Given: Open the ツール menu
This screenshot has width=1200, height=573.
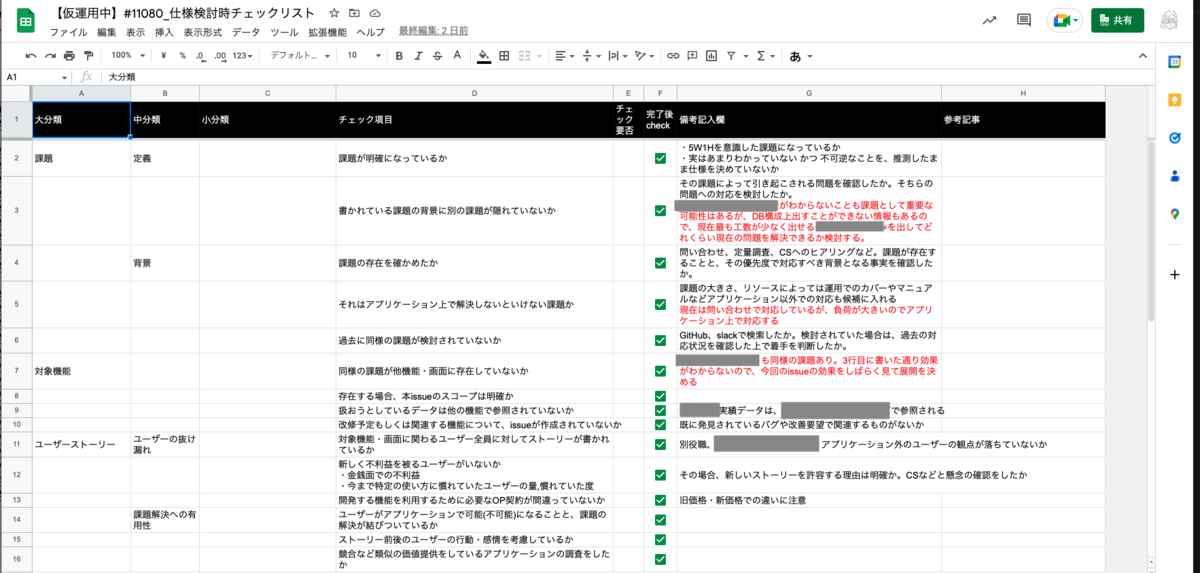Looking at the screenshot, I should [284, 32].
